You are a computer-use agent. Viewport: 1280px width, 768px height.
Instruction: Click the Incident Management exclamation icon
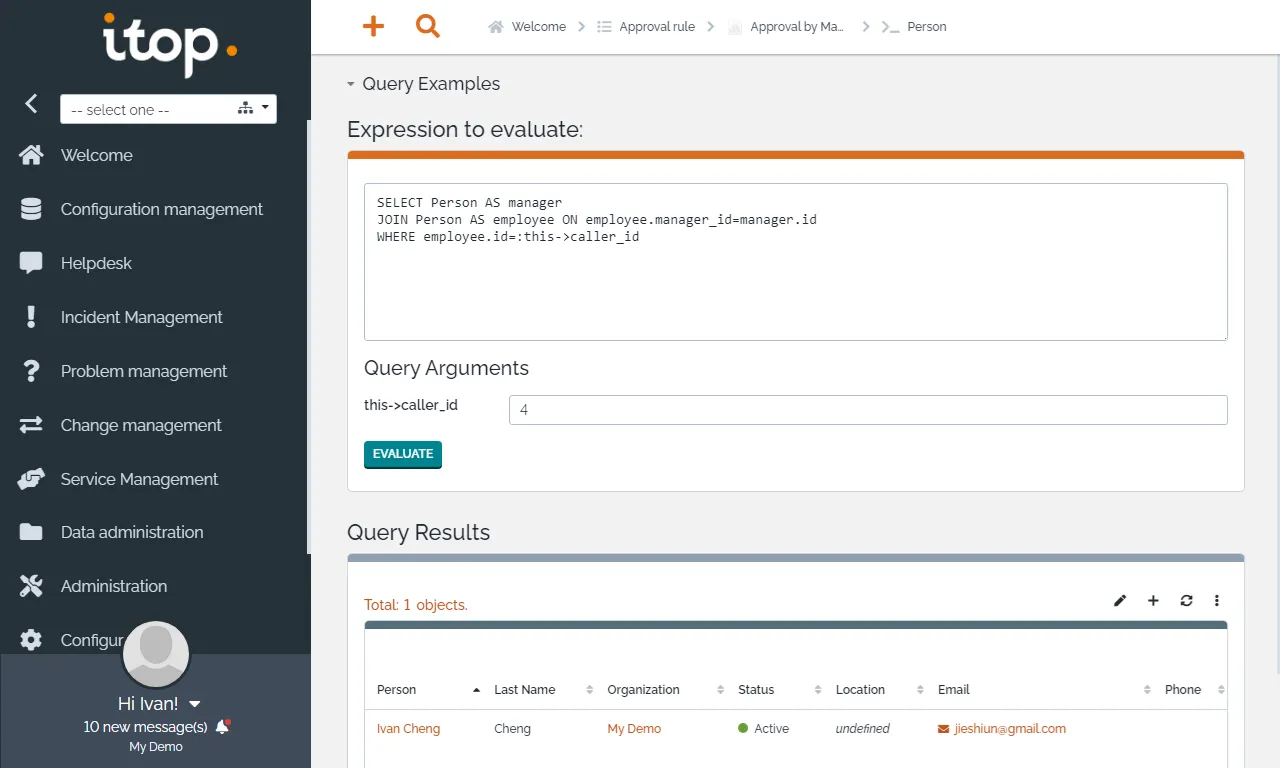[x=31, y=317]
